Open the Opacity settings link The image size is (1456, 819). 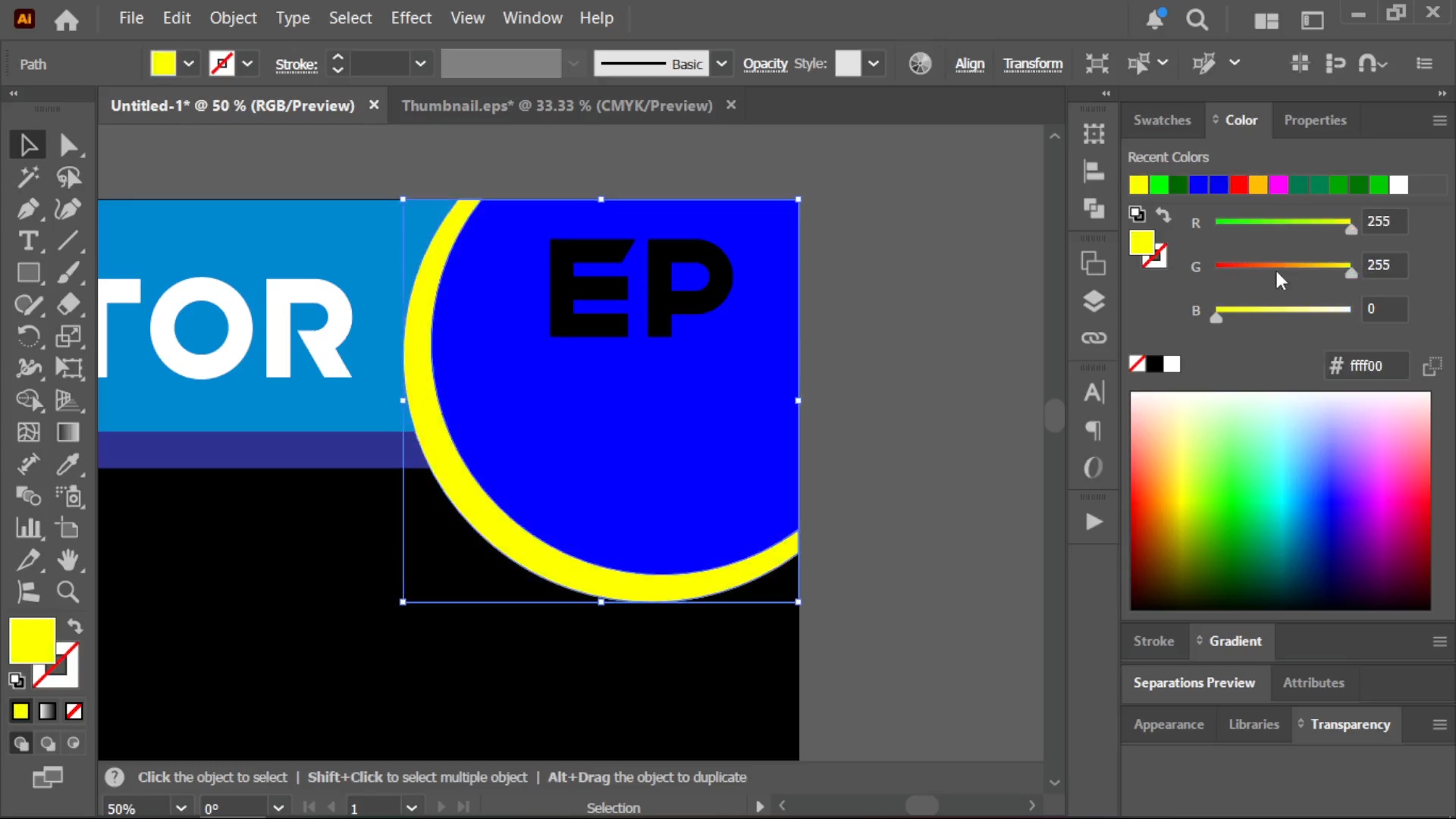pyautogui.click(x=765, y=64)
